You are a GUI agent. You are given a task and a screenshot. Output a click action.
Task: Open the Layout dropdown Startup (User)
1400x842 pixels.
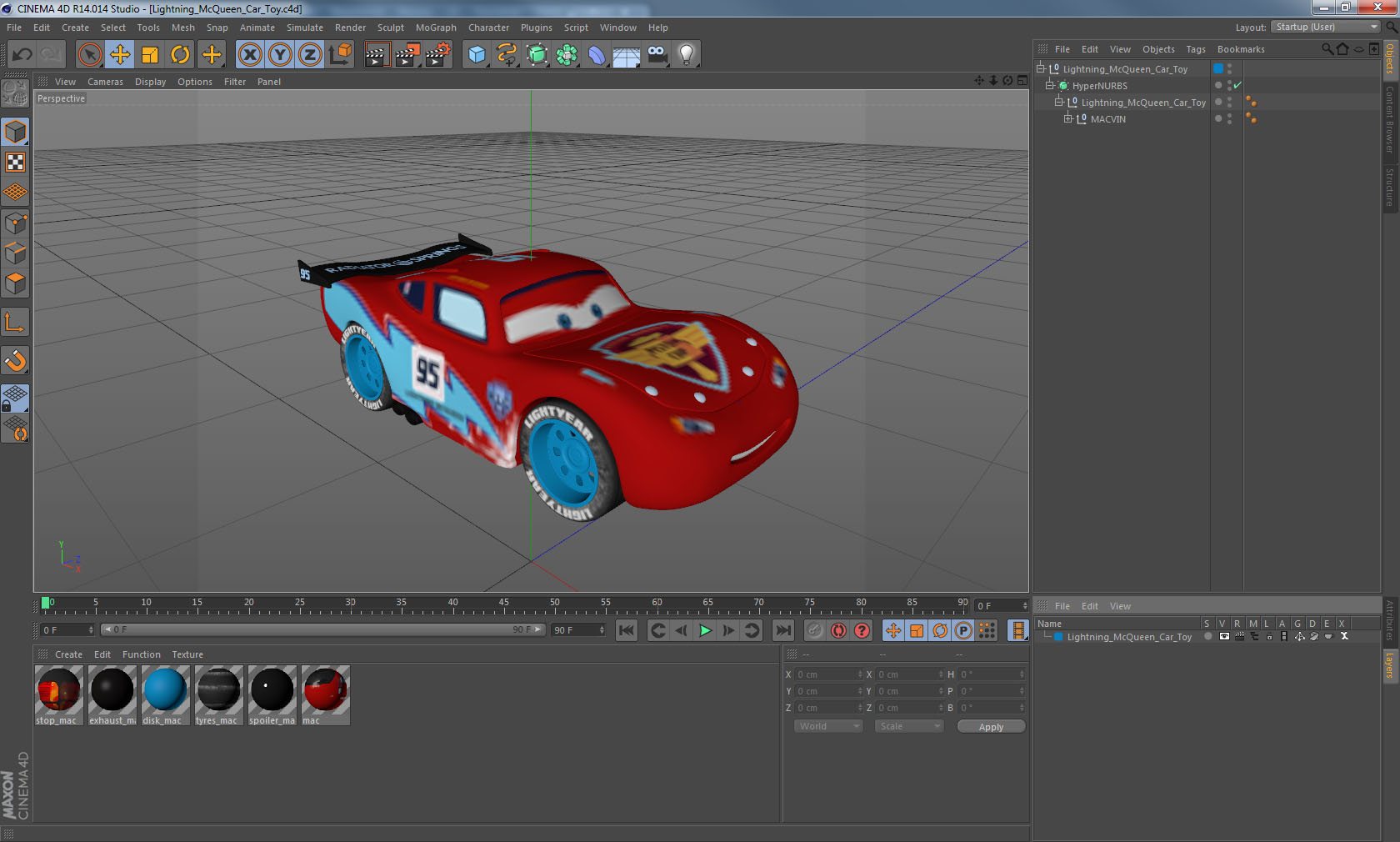tap(1327, 28)
